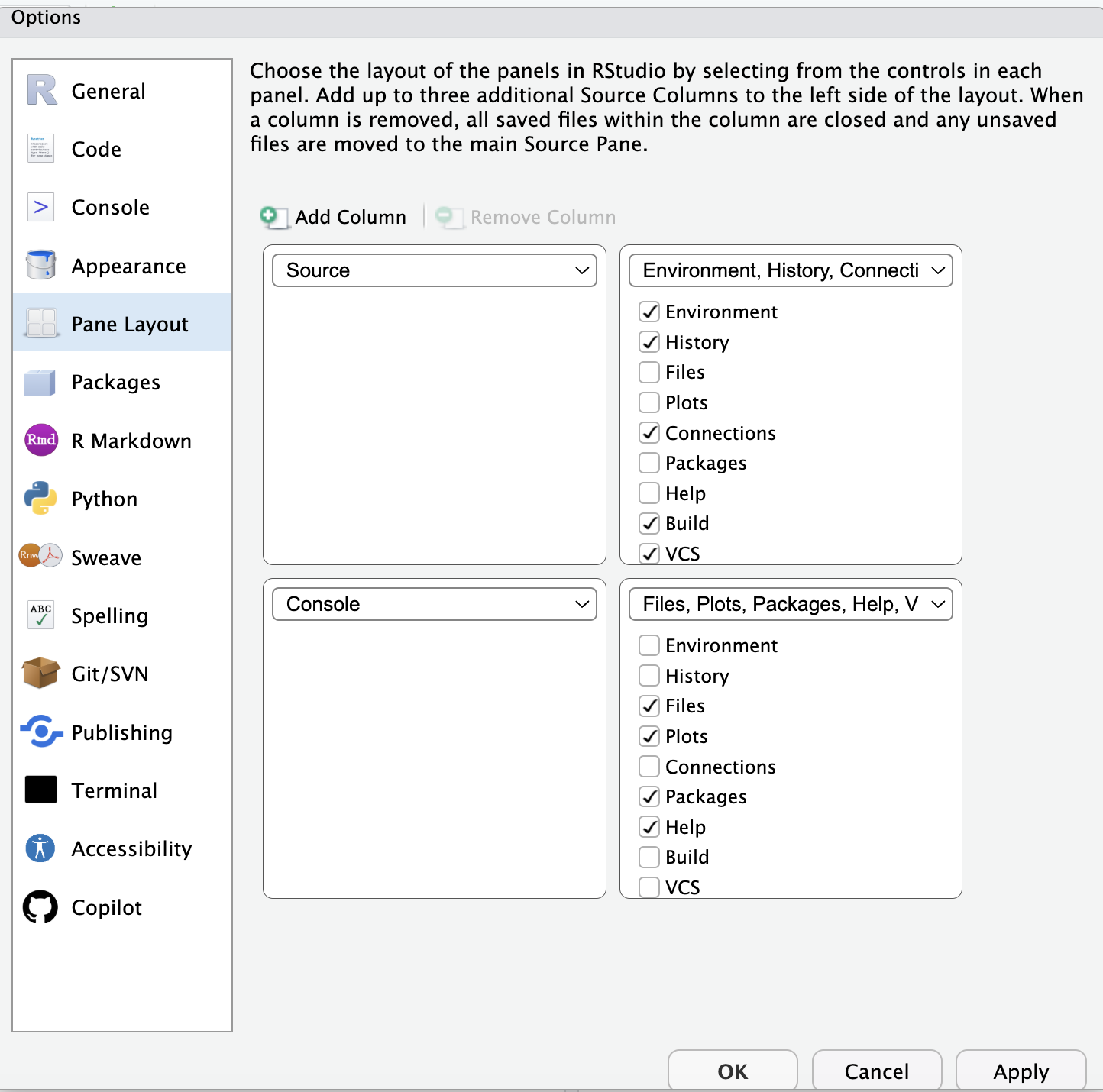Image resolution: width=1103 pixels, height=1092 pixels.
Task: Open the Console pane dropdown
Action: tap(433, 603)
